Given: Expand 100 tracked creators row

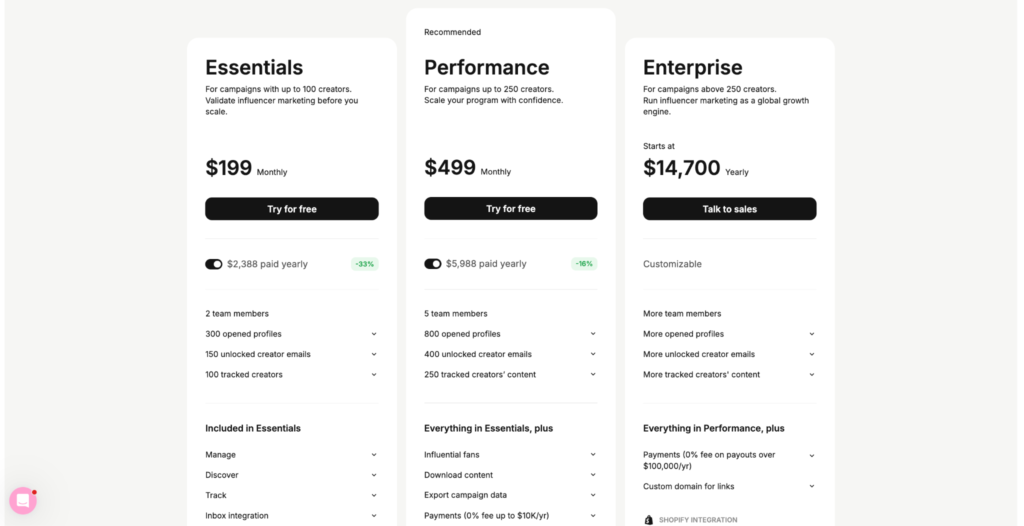Looking at the screenshot, I should [x=374, y=375].
